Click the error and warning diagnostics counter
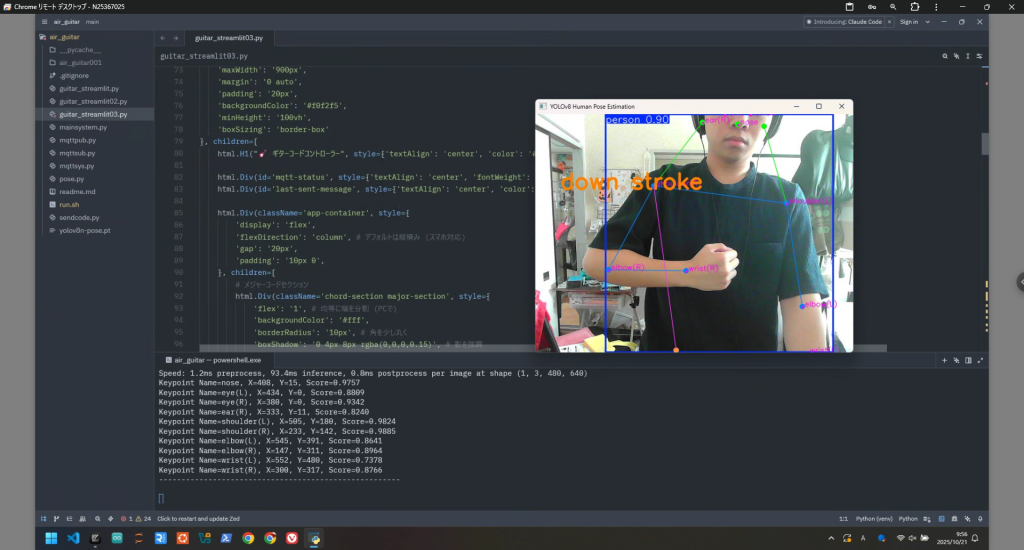Screen dimensions: 1024x550 click(130, 519)
